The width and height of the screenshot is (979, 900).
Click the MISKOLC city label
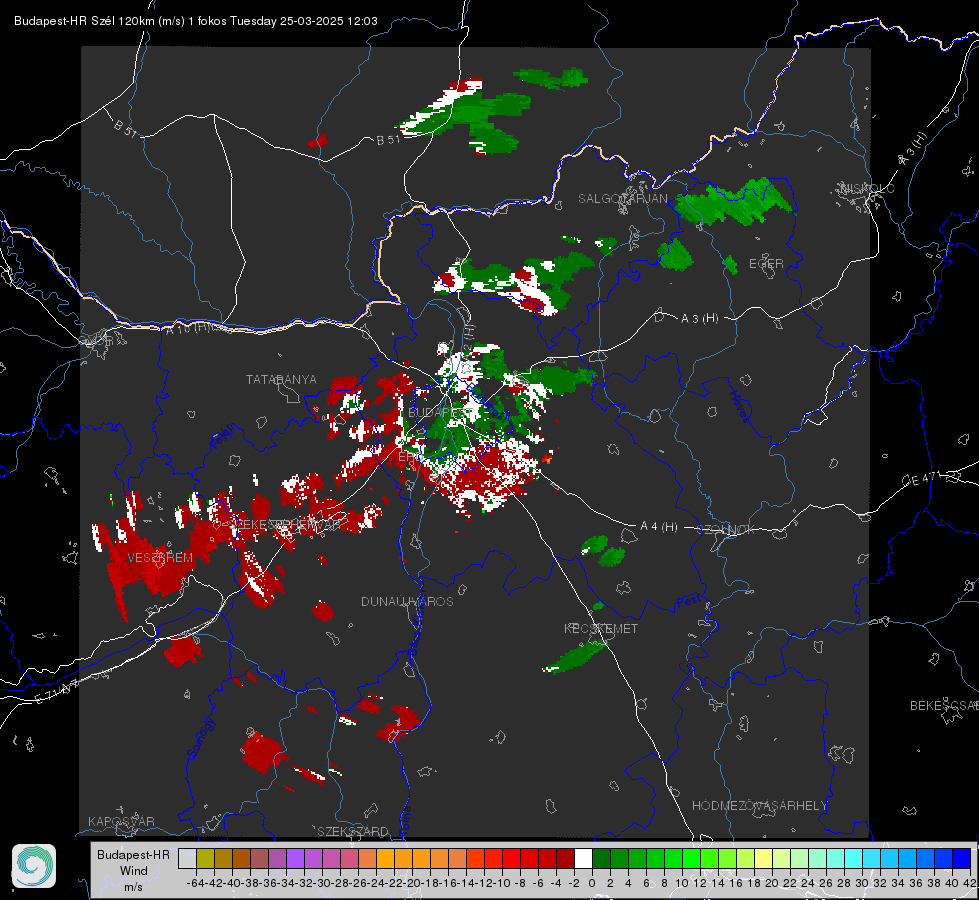coord(867,188)
